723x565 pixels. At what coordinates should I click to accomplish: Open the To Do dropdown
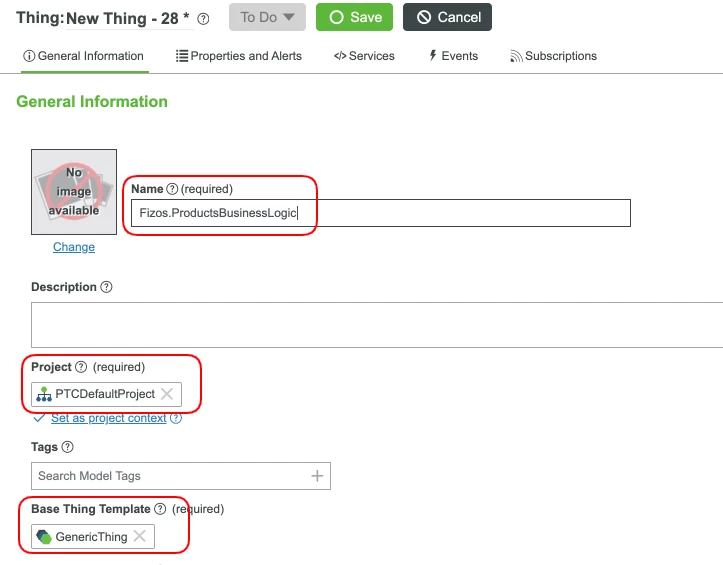pyautogui.click(x=267, y=17)
